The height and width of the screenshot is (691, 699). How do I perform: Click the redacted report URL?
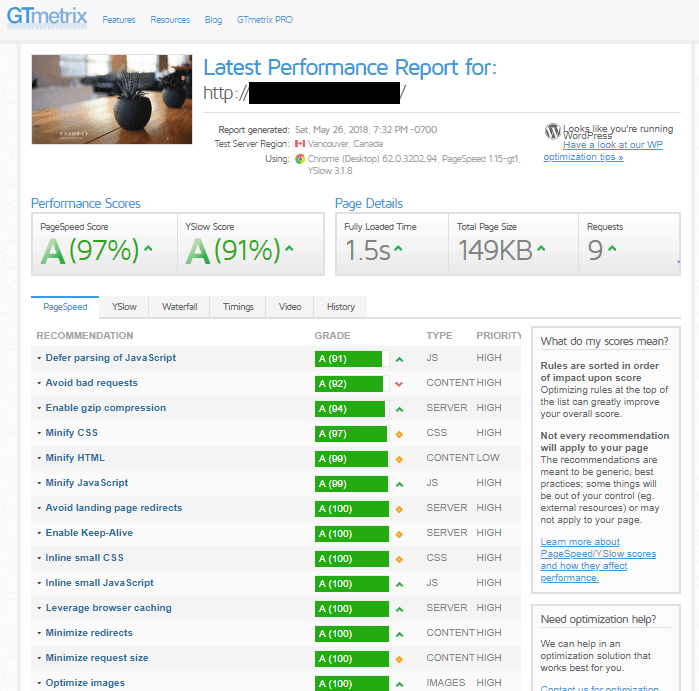[x=304, y=93]
